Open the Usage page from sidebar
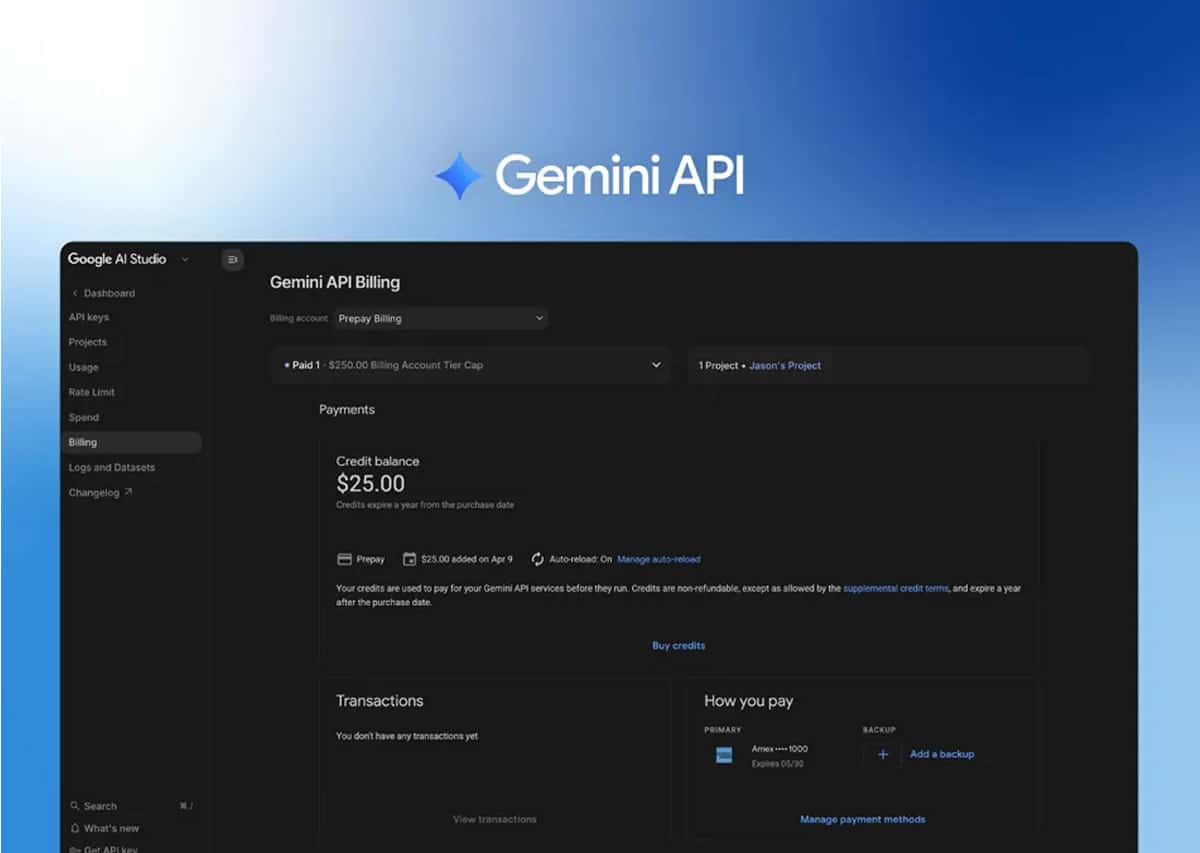This screenshot has width=1200, height=853. (x=85, y=367)
